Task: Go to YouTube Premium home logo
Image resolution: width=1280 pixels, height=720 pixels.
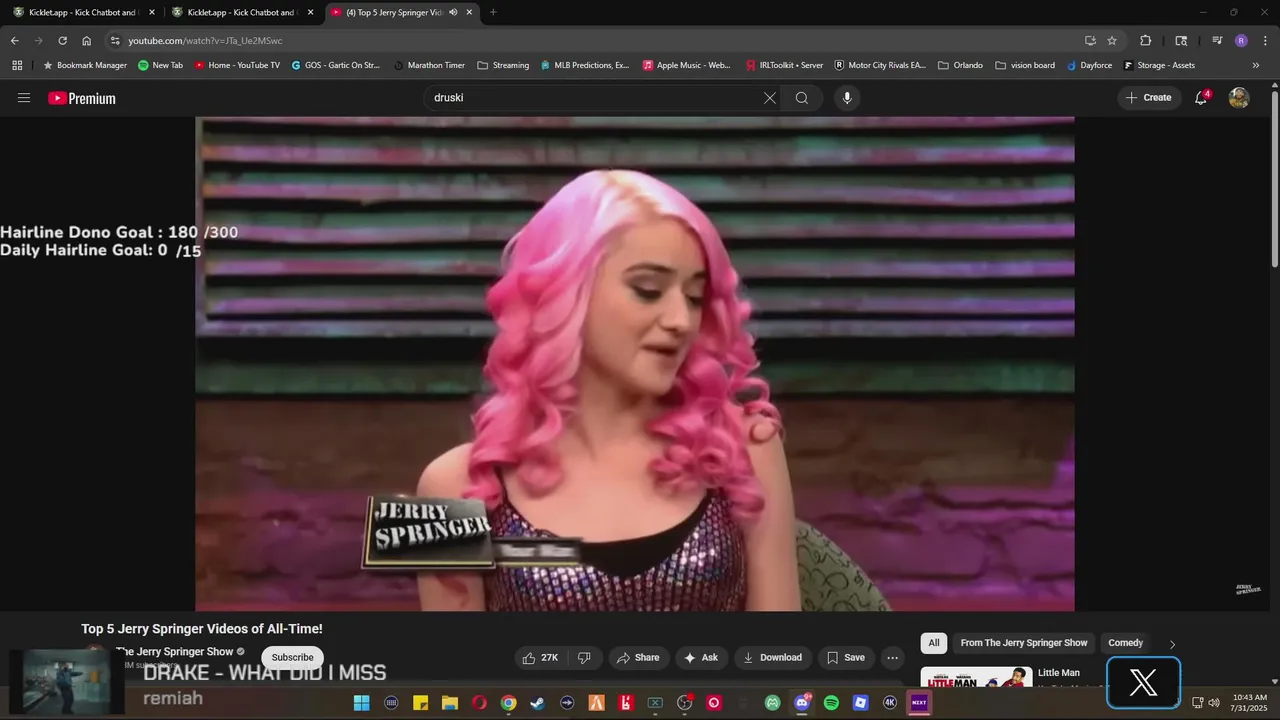Action: coord(82,98)
